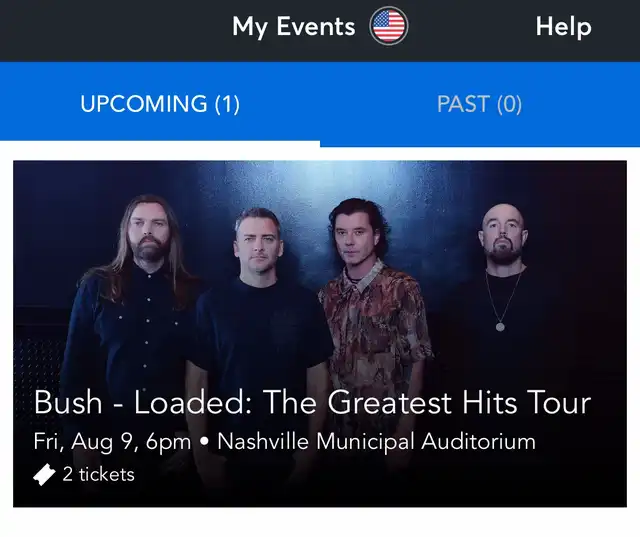Open the US flag country selector
Viewport: 640px width, 537px height.
(389, 26)
